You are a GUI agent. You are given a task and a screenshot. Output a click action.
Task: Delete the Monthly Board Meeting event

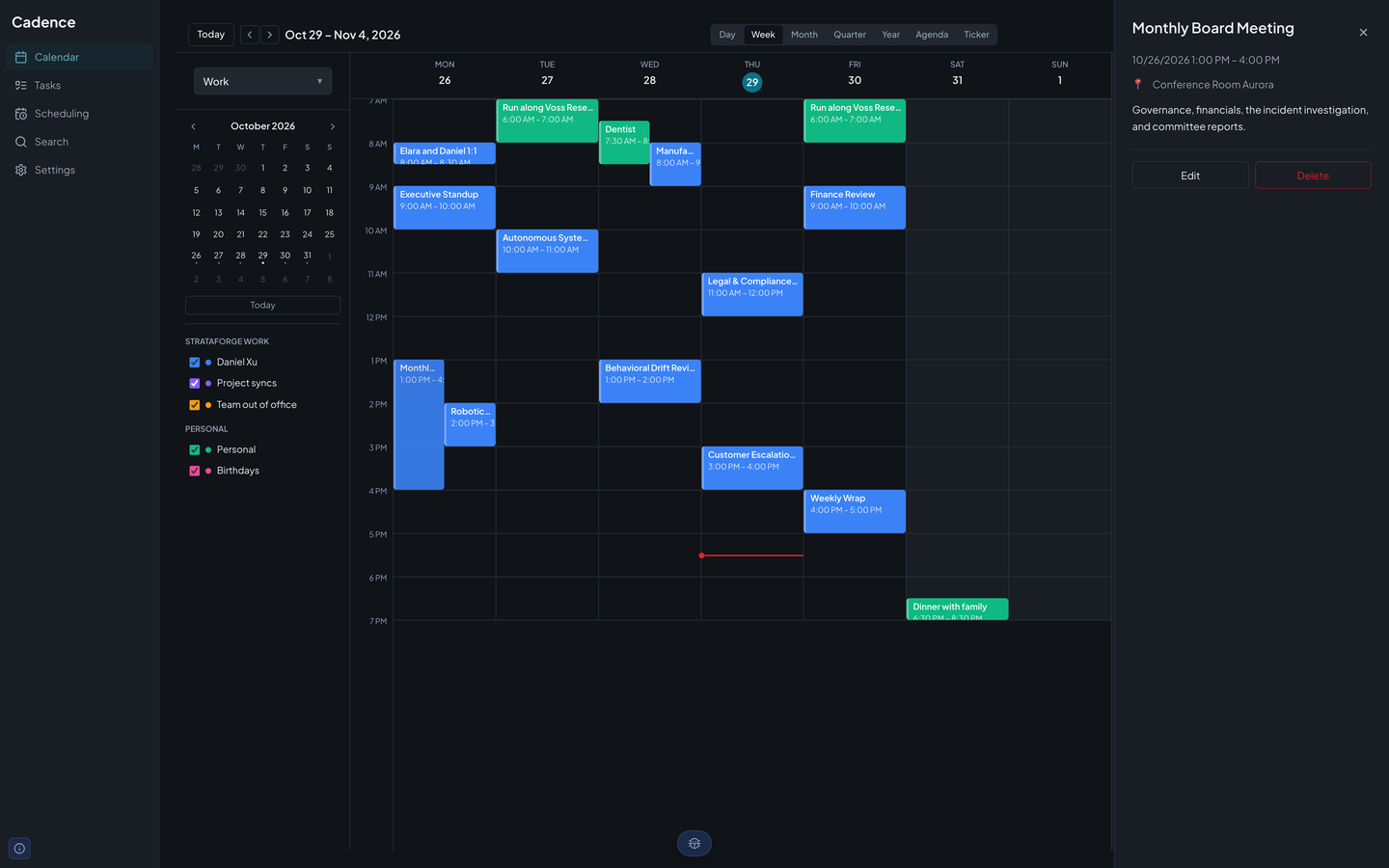pyautogui.click(x=1313, y=176)
